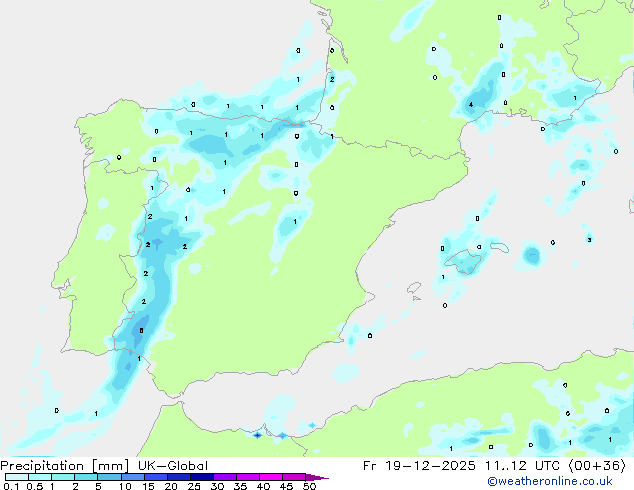Click the 0.5–1 mm legend color swatch
Image resolution: width=634 pixels, height=490 pixels.
tap(40, 477)
